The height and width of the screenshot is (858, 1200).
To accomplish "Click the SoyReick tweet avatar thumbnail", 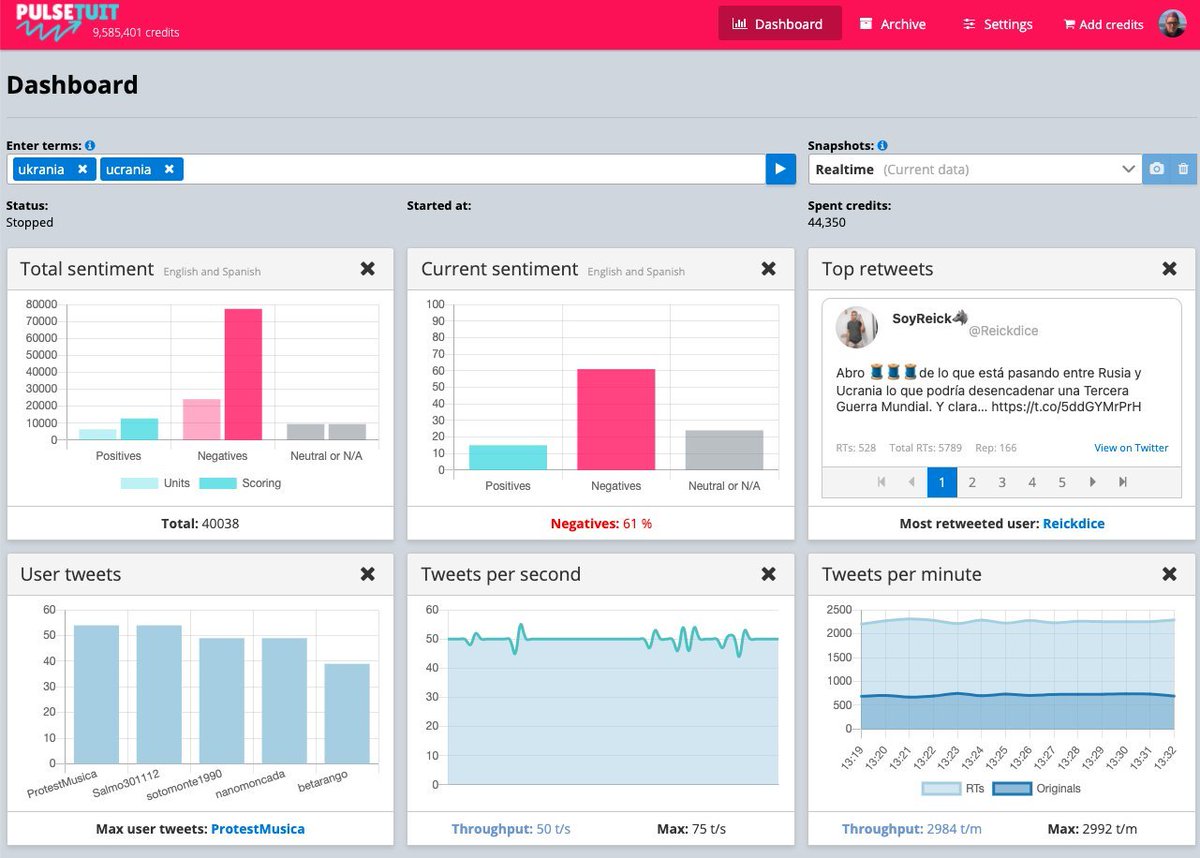I will click(857, 327).
